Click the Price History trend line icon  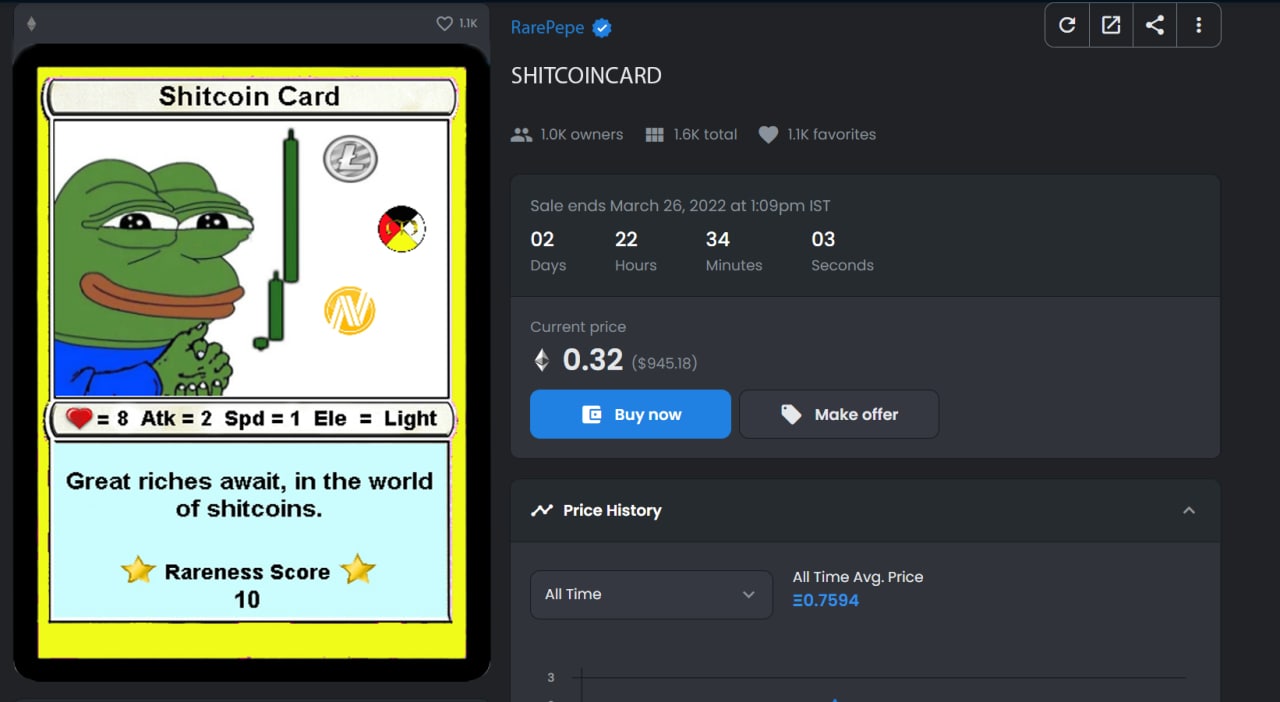(x=542, y=510)
